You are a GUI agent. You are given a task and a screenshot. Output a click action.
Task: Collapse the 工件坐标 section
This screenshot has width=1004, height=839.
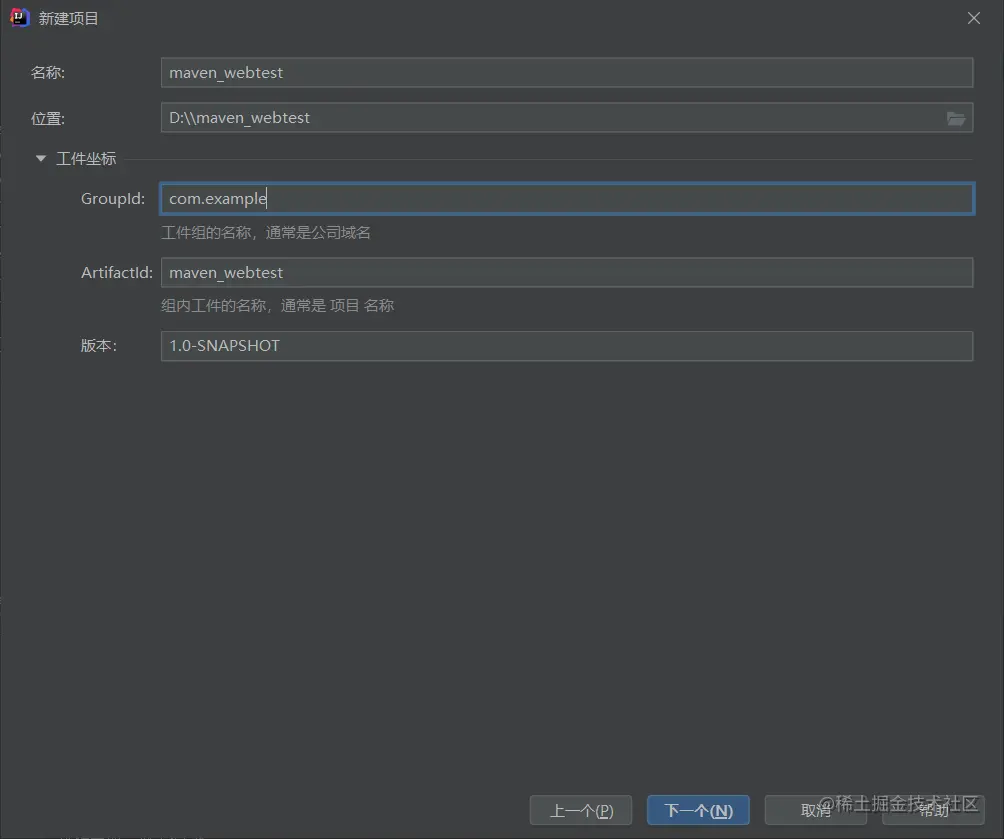[x=41, y=158]
